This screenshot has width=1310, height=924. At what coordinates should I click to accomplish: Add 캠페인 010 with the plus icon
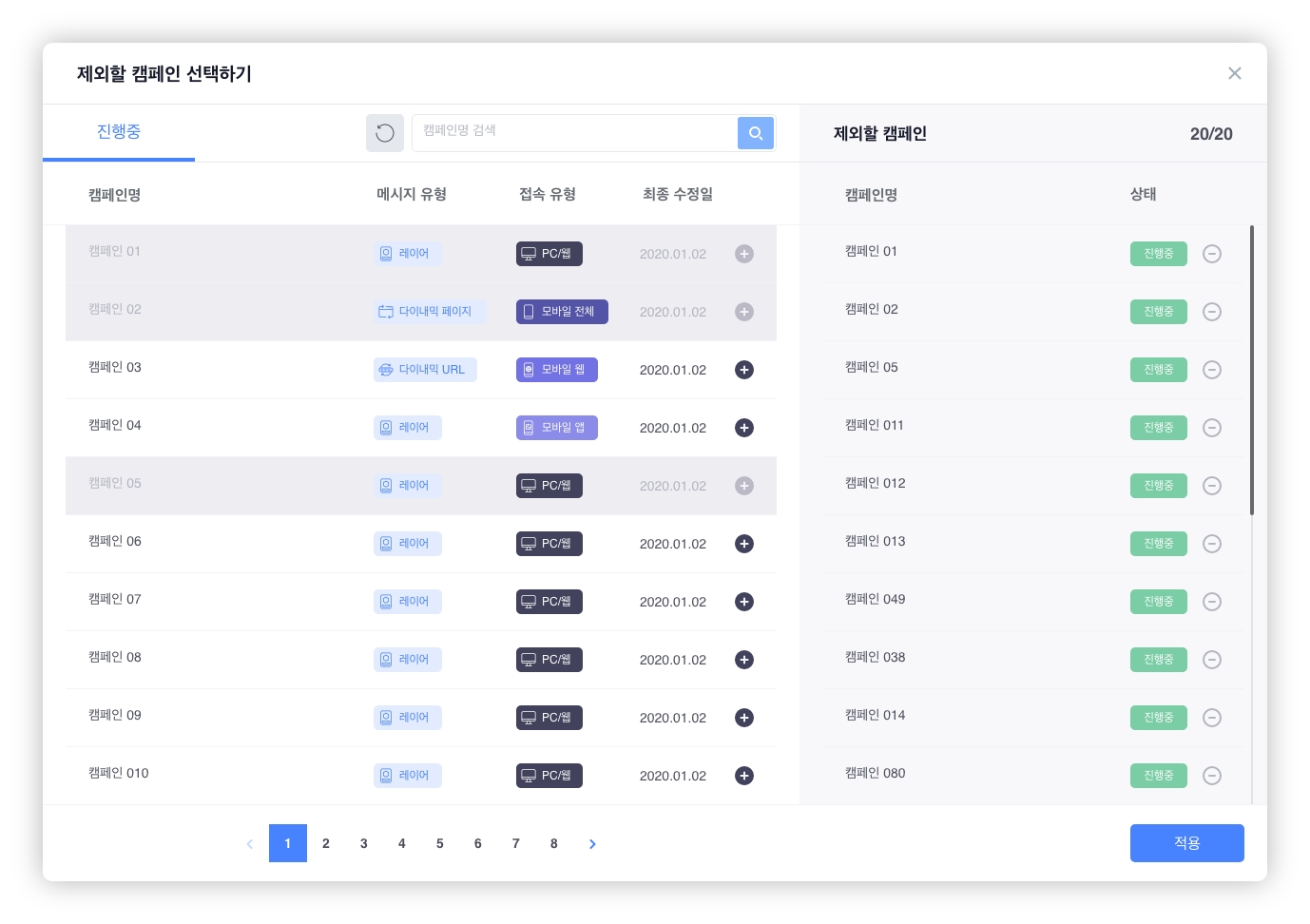click(x=744, y=776)
